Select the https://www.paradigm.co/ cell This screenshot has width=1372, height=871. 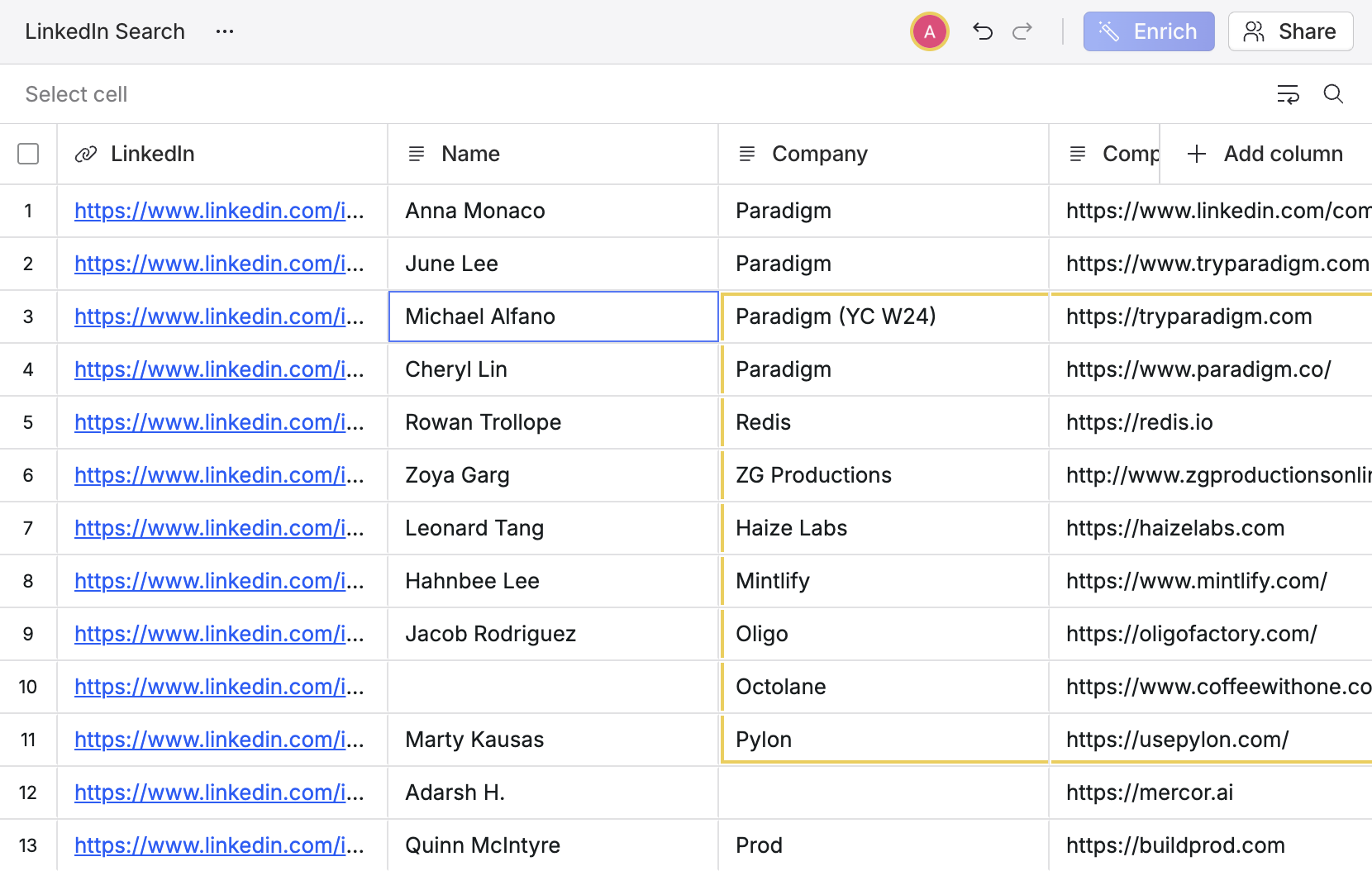[1211, 369]
